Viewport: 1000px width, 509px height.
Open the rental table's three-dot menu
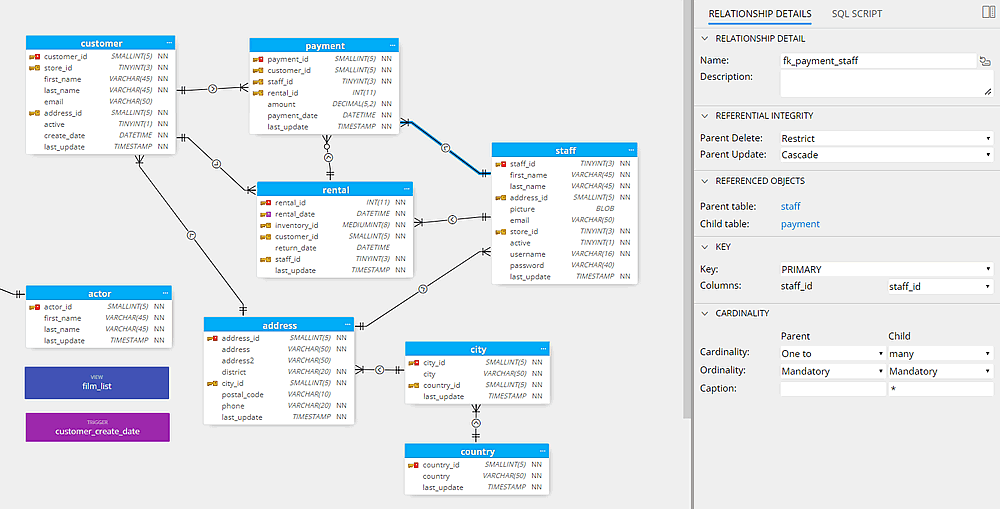pos(406,189)
